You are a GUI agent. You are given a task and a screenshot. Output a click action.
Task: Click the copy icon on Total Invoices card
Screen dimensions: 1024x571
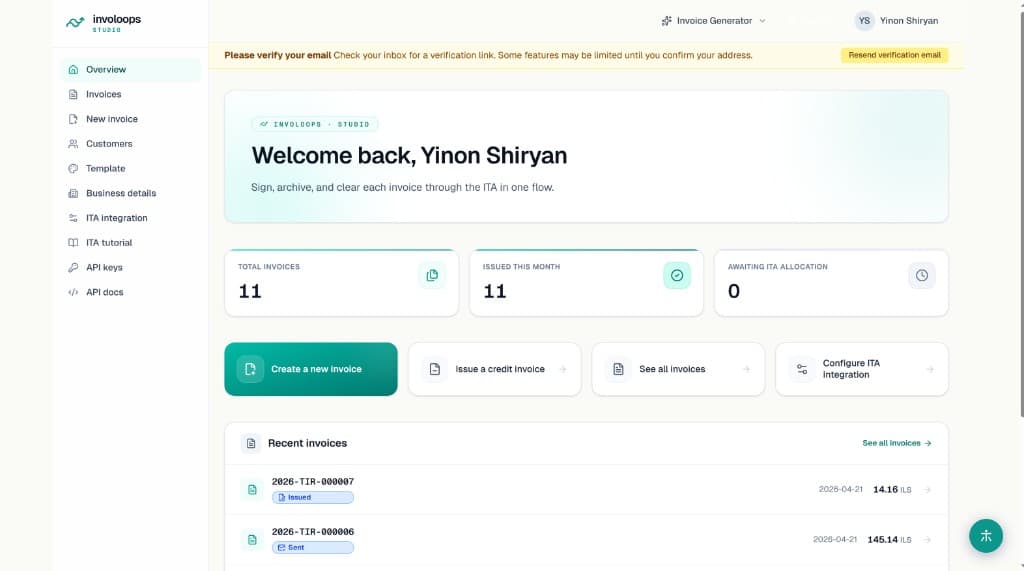pos(432,275)
